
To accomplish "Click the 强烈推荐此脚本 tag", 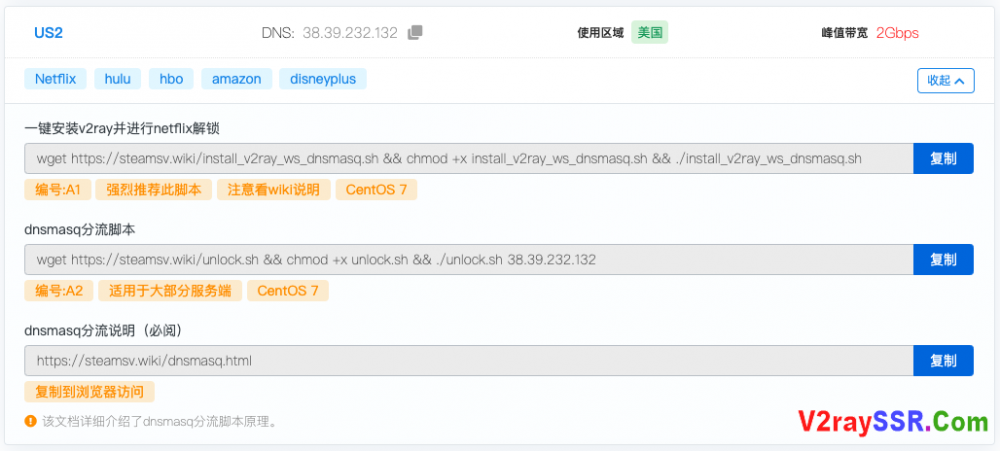I will 154,190.
